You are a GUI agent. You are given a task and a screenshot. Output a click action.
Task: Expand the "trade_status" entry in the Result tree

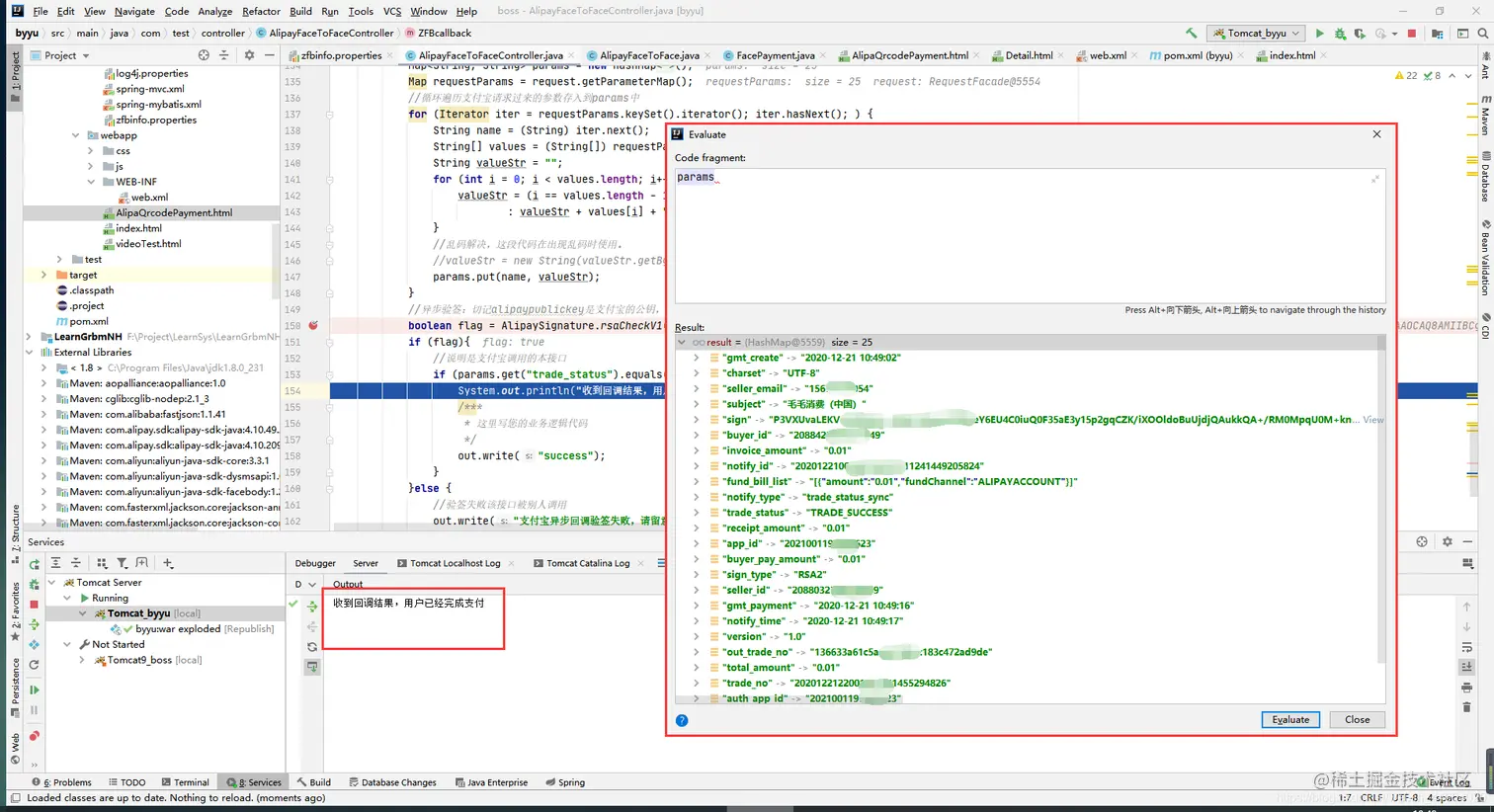click(697, 513)
